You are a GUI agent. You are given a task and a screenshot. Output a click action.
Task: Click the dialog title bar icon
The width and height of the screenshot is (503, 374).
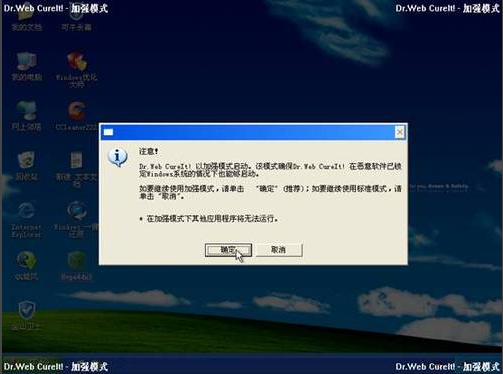108,132
